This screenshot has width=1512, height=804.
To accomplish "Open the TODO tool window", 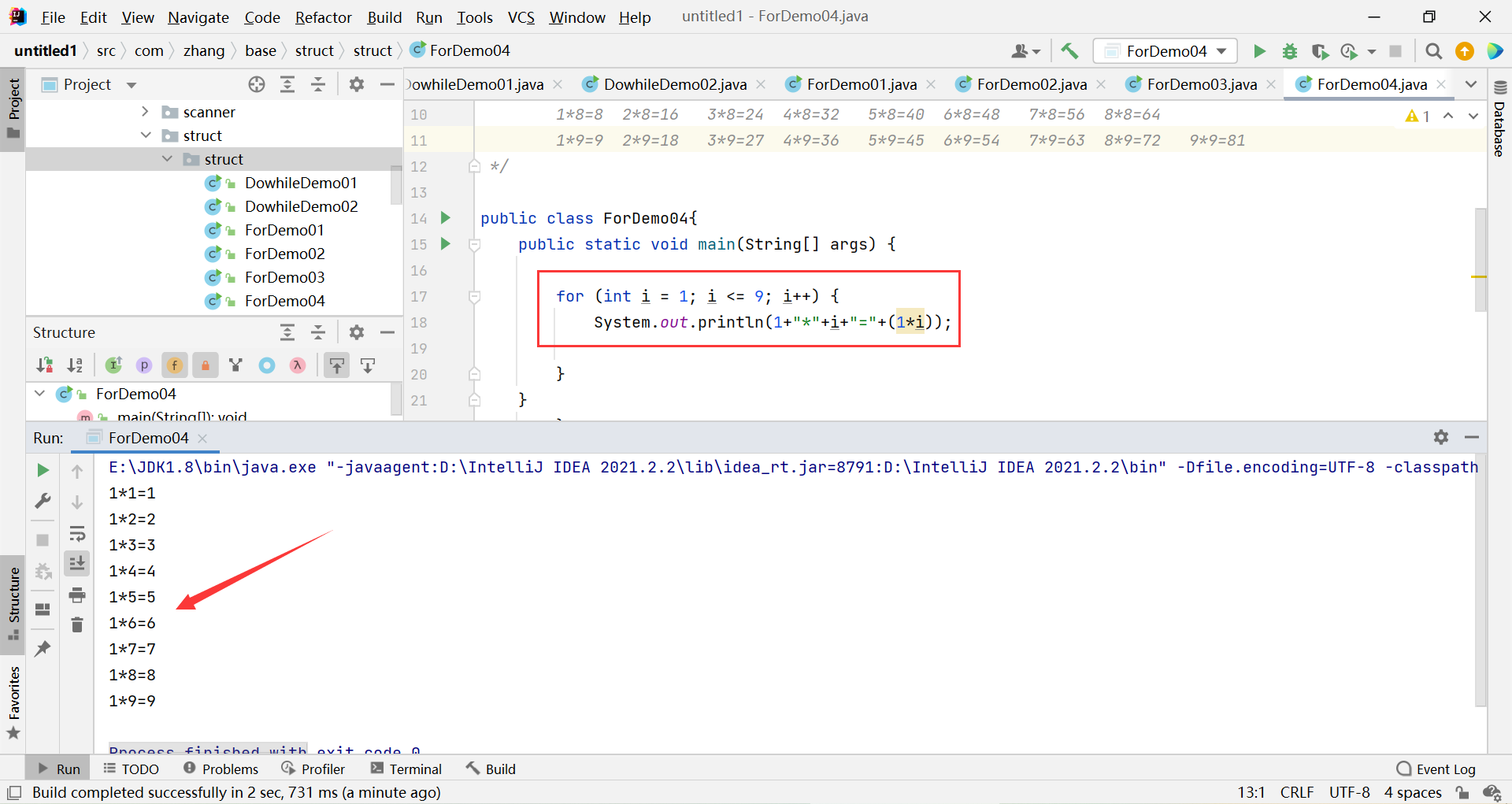I will pyautogui.click(x=131, y=769).
